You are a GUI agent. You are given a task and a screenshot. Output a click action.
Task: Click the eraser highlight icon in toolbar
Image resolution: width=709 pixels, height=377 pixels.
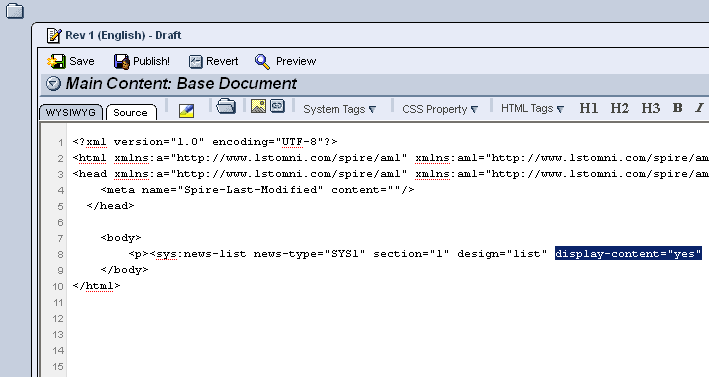(186, 110)
